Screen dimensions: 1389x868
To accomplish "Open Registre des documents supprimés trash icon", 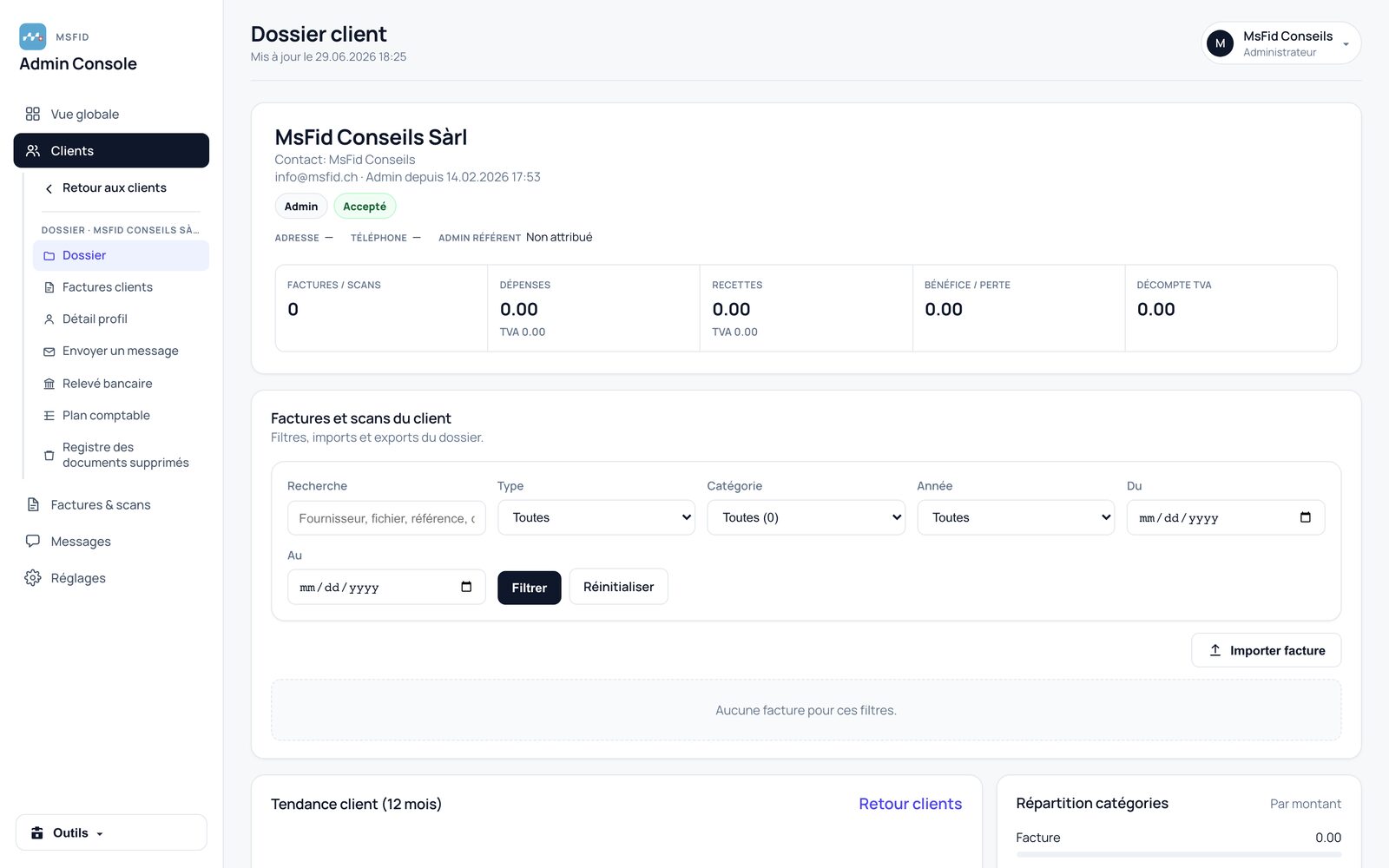I will pyautogui.click(x=49, y=455).
